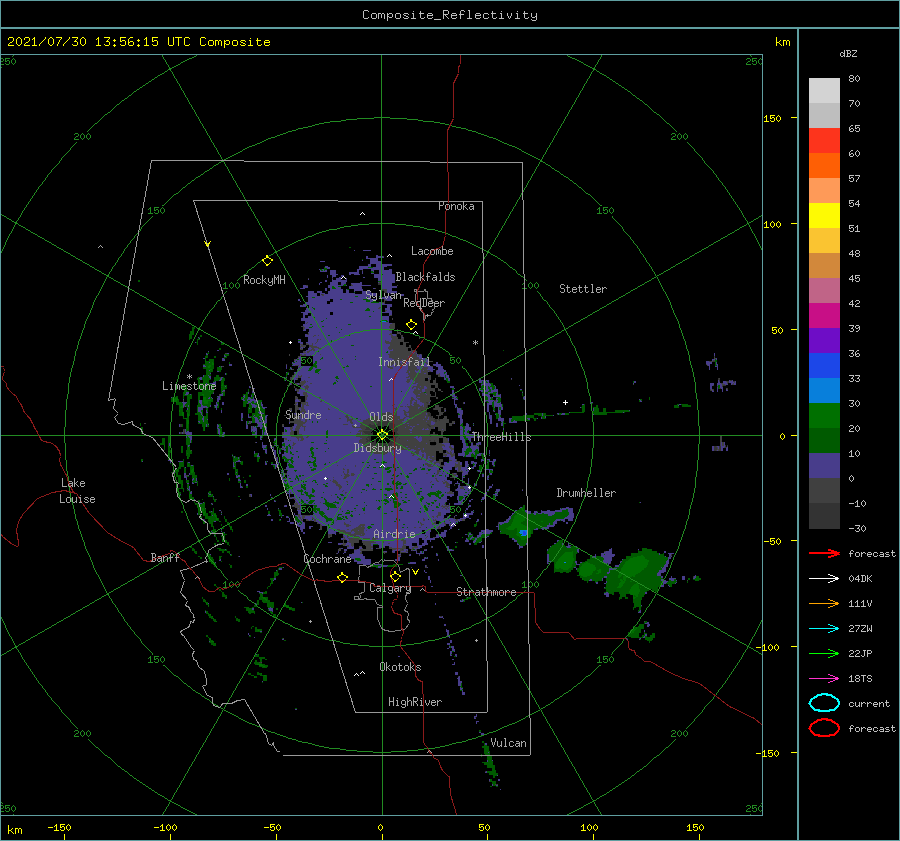Click the white plus marker west of Stettler
Image resolution: width=900 pixels, height=841 pixels.
[565, 402]
